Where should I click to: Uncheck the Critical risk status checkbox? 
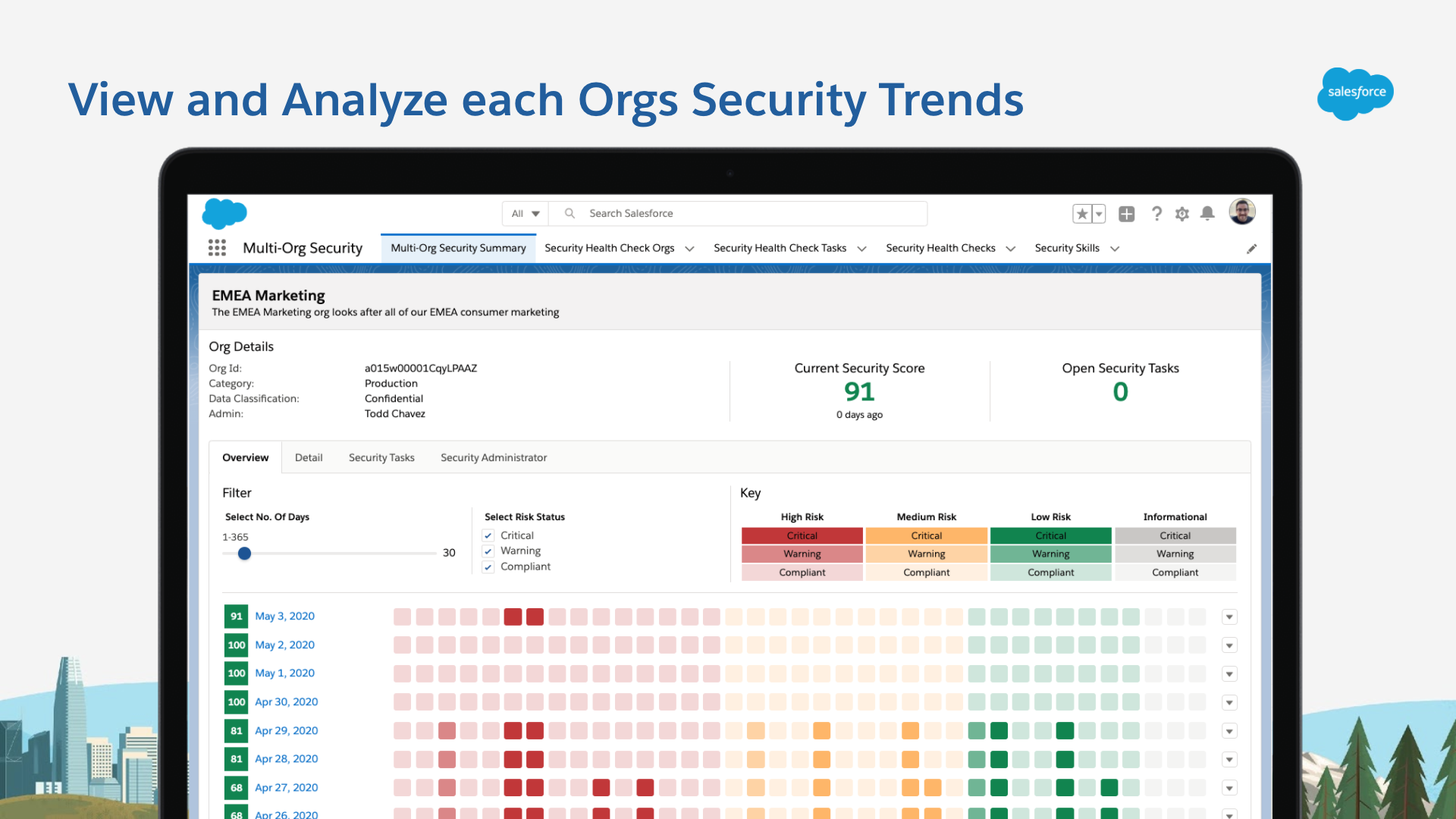click(x=488, y=535)
